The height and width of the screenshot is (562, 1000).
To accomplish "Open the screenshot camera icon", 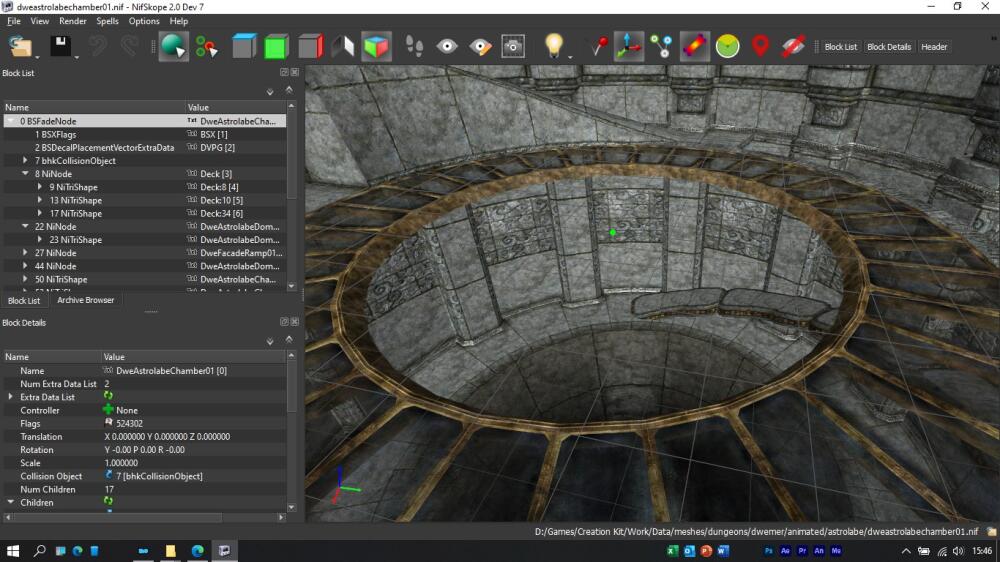I will 513,47.
